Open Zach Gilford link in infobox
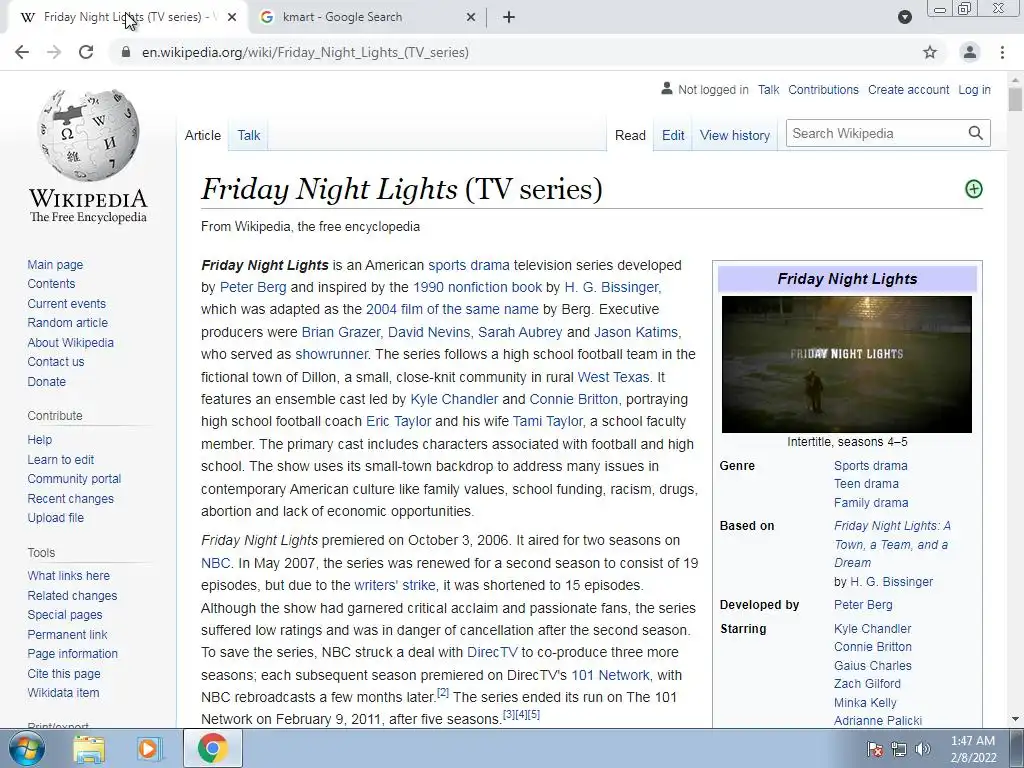The height and width of the screenshot is (768, 1024). [x=867, y=684]
